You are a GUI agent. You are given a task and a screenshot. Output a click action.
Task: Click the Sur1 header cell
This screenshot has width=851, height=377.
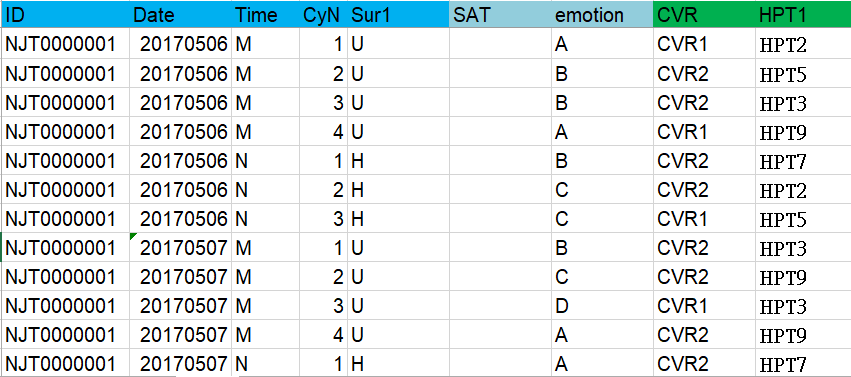(x=398, y=15)
